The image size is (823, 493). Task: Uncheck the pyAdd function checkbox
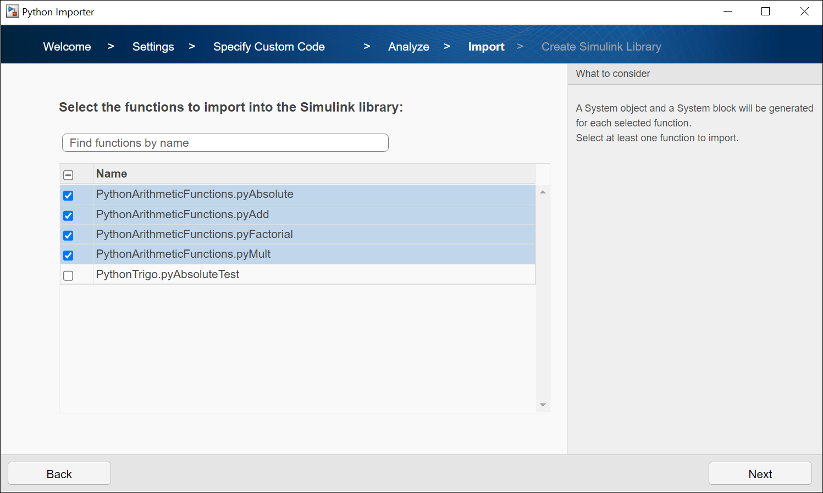pyautogui.click(x=68, y=215)
